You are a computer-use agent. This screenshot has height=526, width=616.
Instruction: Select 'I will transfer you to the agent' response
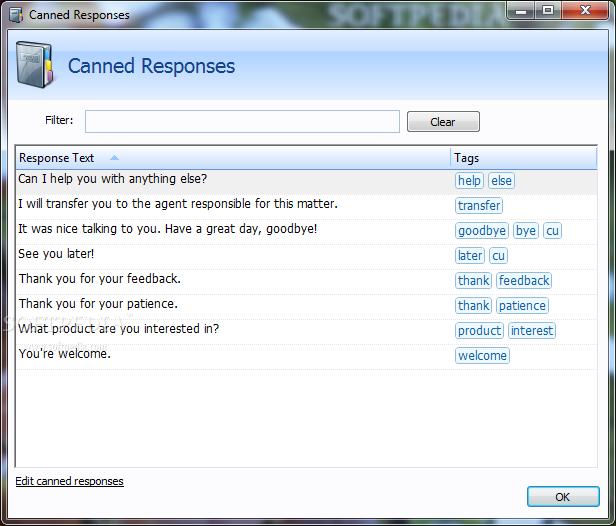point(306,207)
